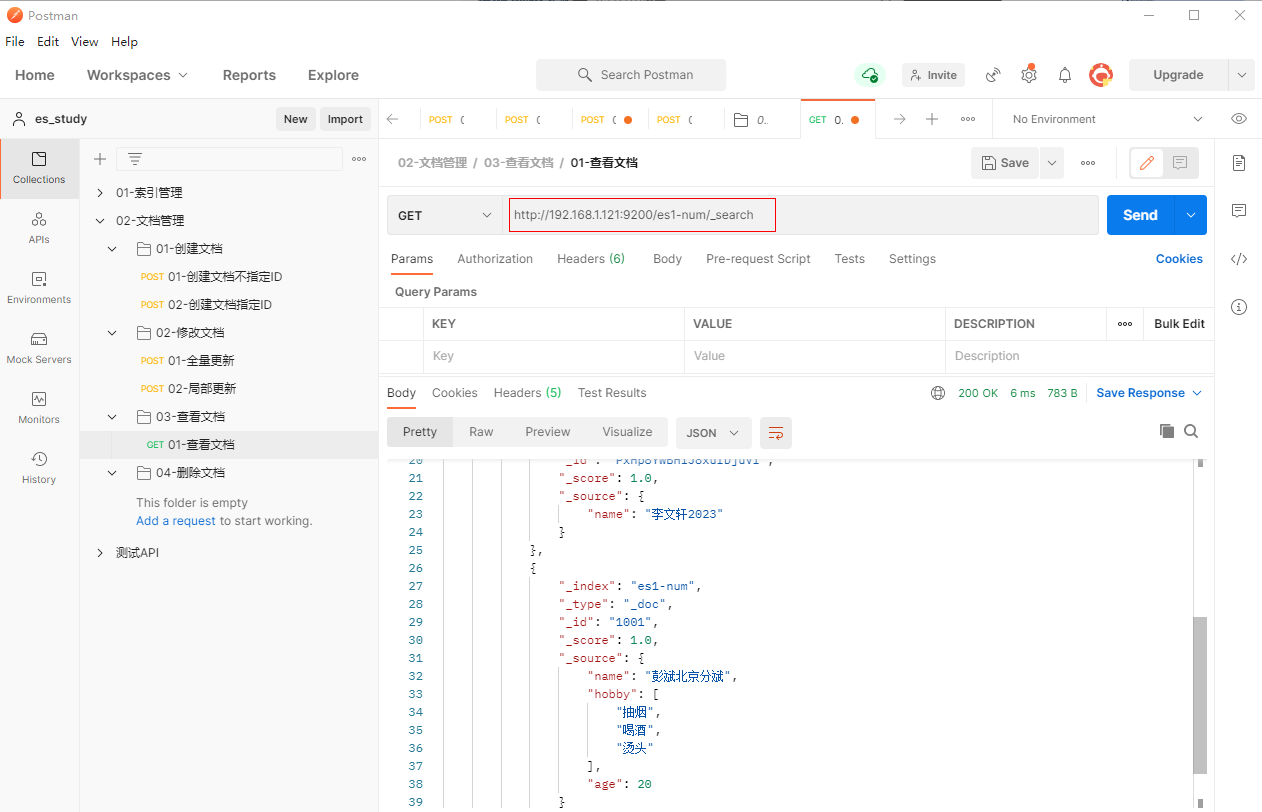Image resolution: width=1262 pixels, height=812 pixels.
Task: Switch to comment mode icon
Action: pos(1180,163)
